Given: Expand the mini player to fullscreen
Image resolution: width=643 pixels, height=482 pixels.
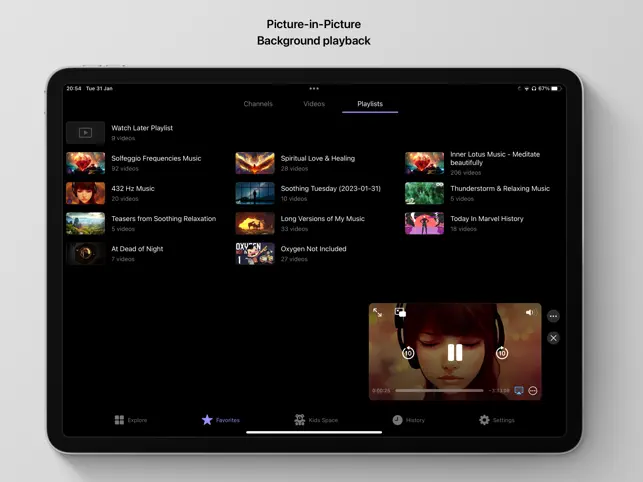Looking at the screenshot, I should 377,313.
